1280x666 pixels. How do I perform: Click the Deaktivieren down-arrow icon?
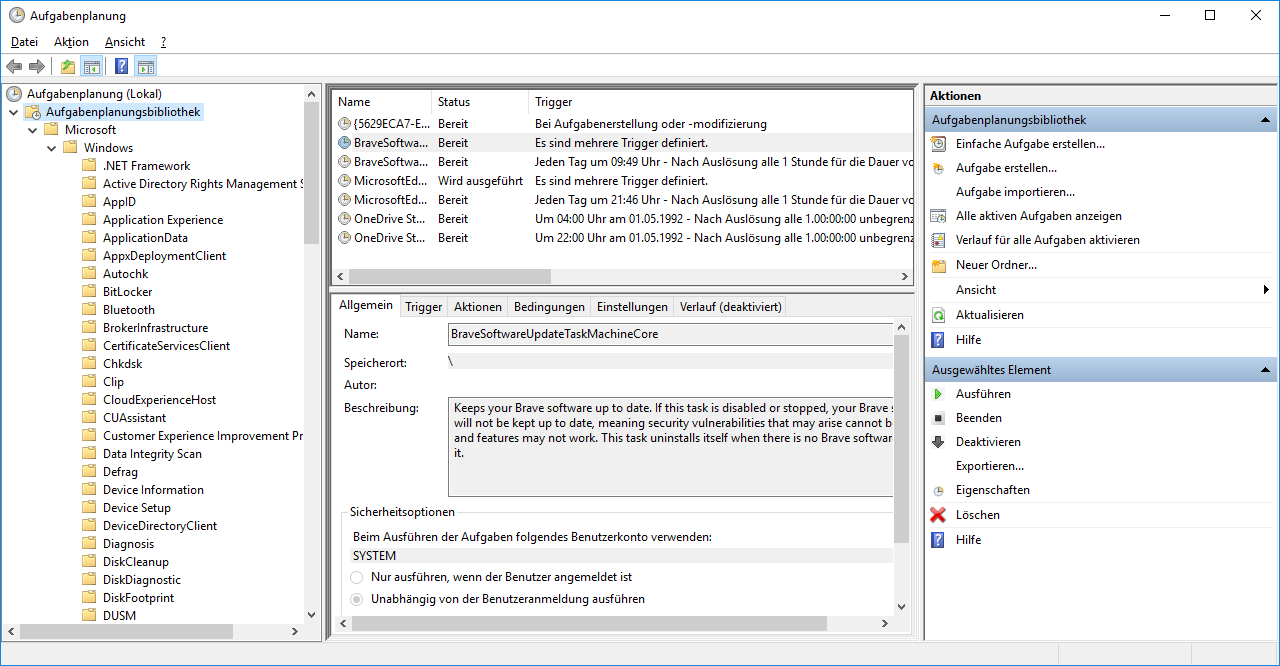(x=938, y=442)
